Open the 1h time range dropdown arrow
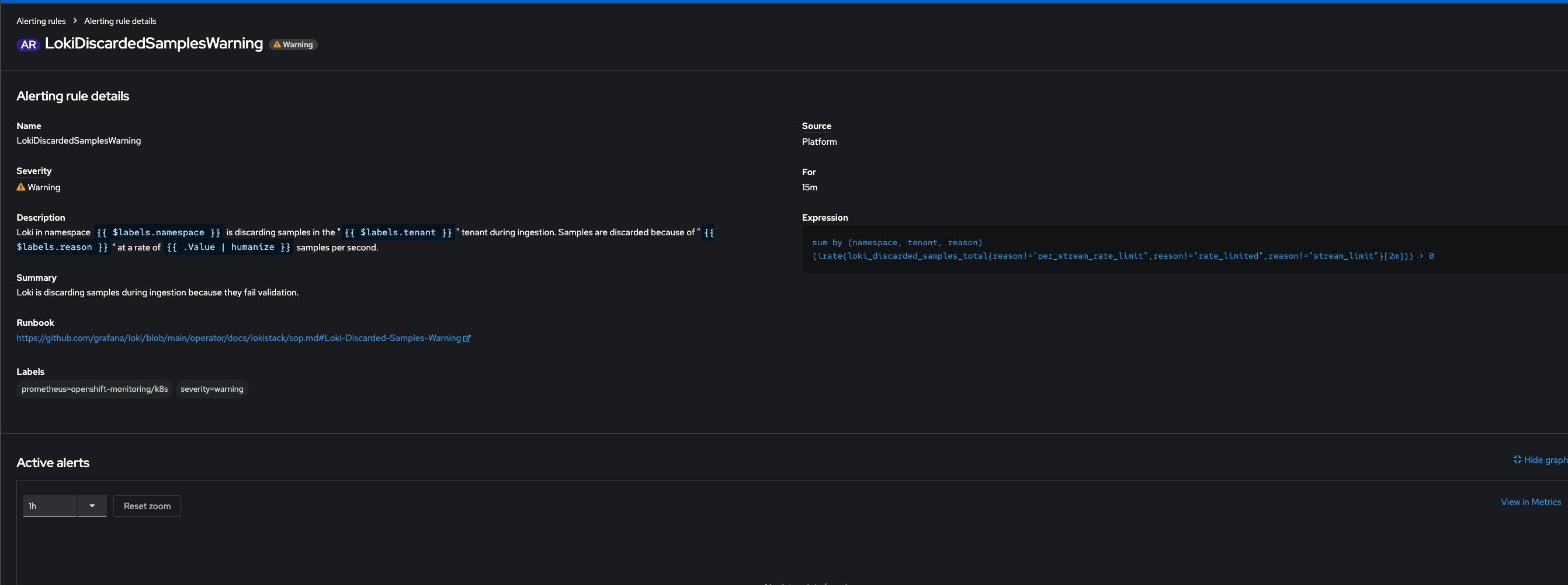This screenshot has height=585, width=1568. 92,506
